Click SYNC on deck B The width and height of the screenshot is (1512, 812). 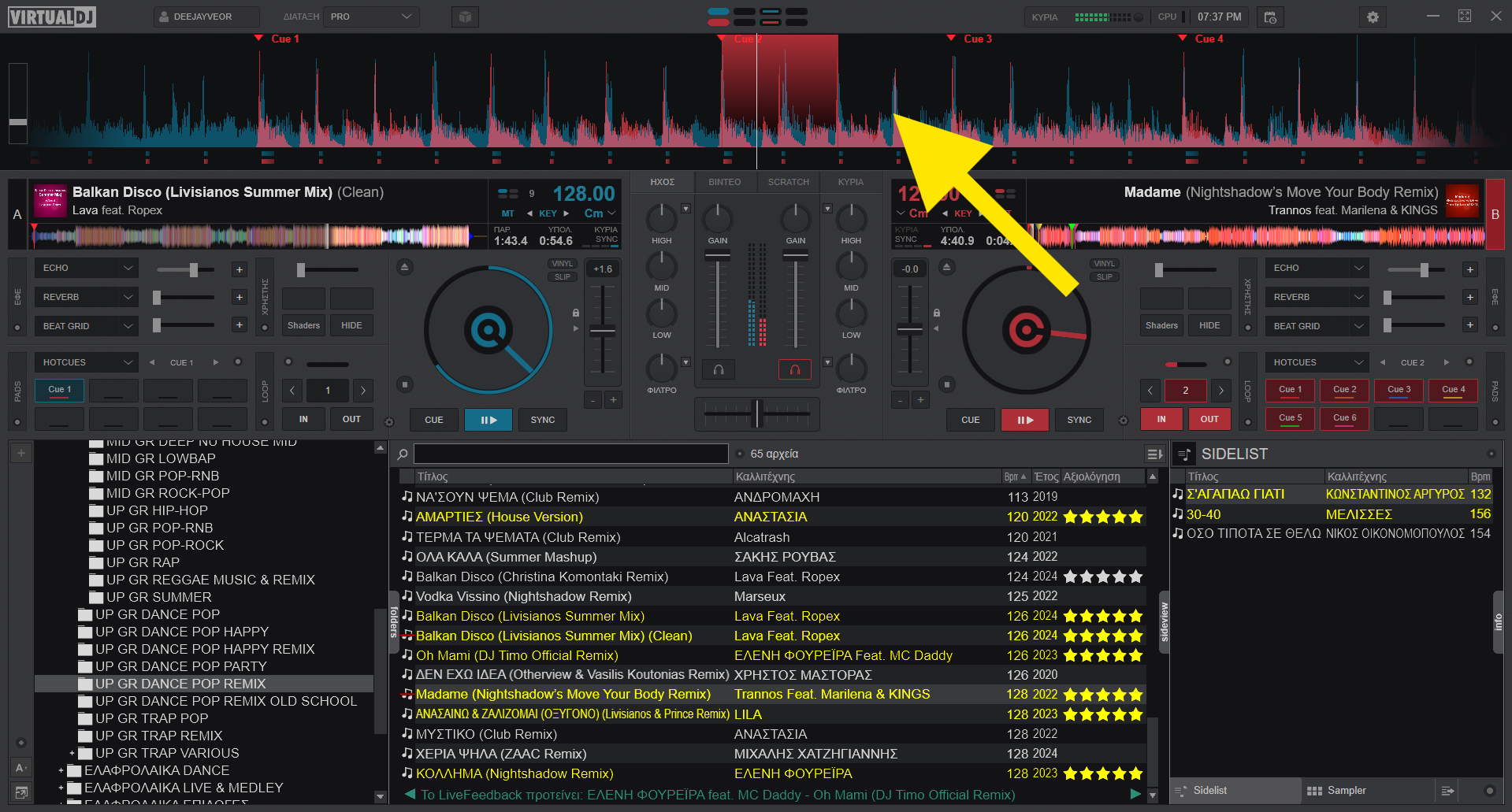(x=1079, y=420)
